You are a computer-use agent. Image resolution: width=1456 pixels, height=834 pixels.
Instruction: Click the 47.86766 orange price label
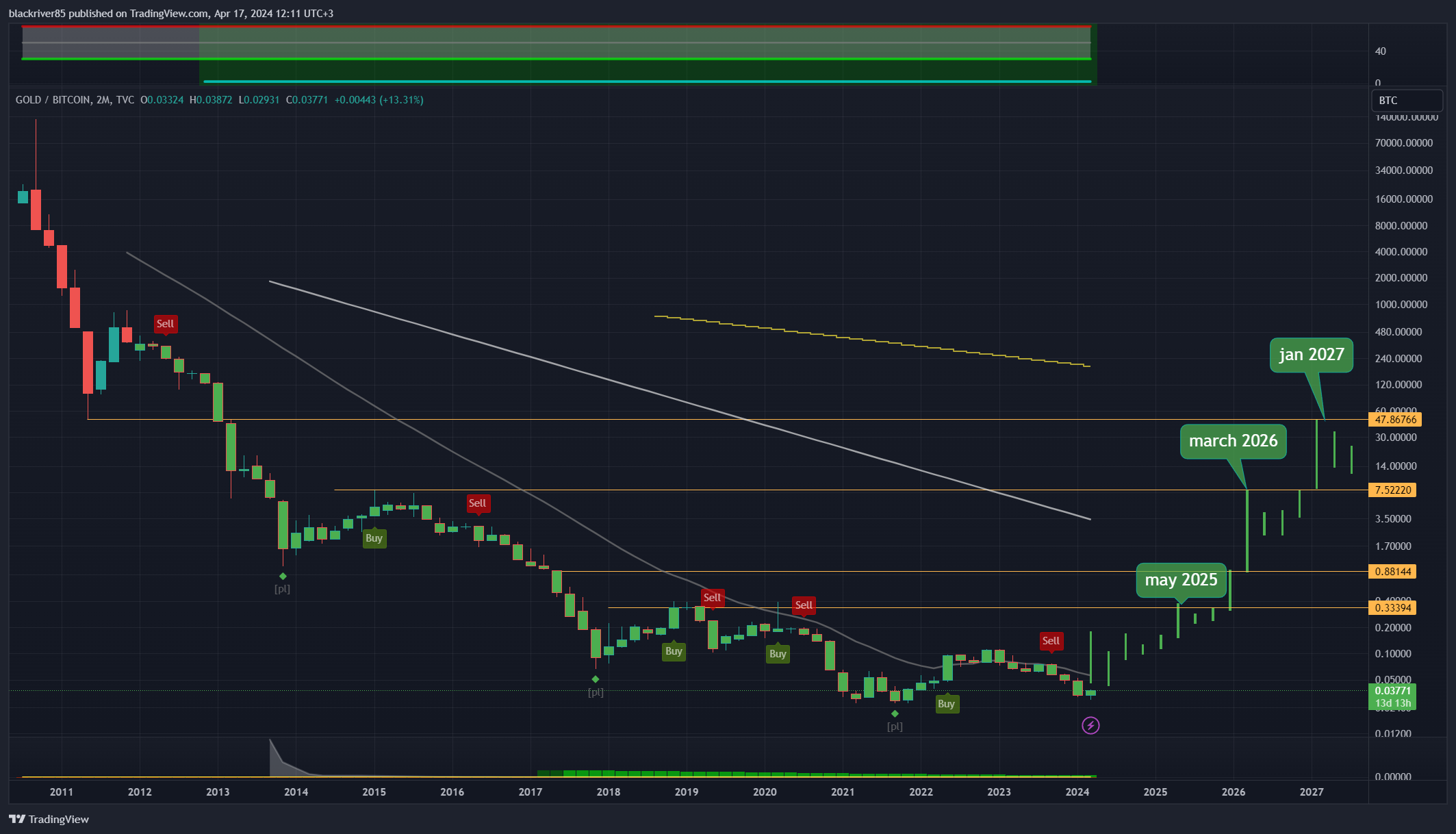1395,419
